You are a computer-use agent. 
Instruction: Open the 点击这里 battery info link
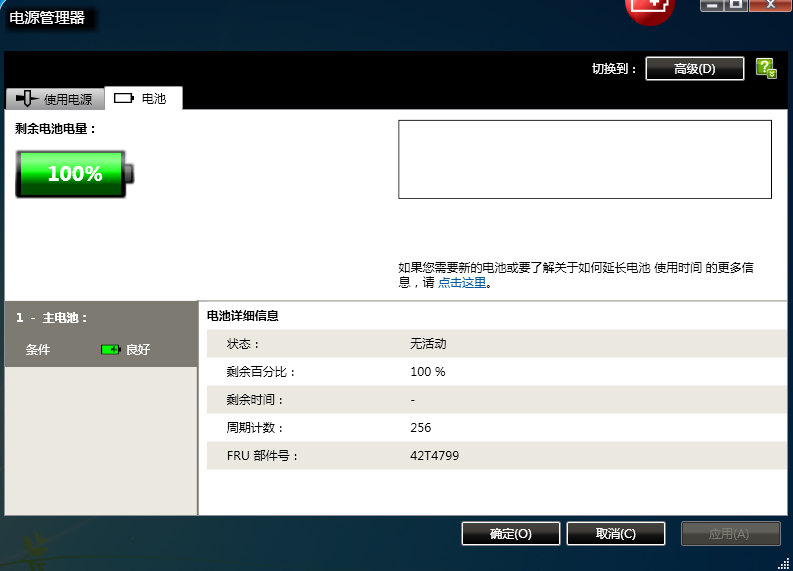[461, 283]
